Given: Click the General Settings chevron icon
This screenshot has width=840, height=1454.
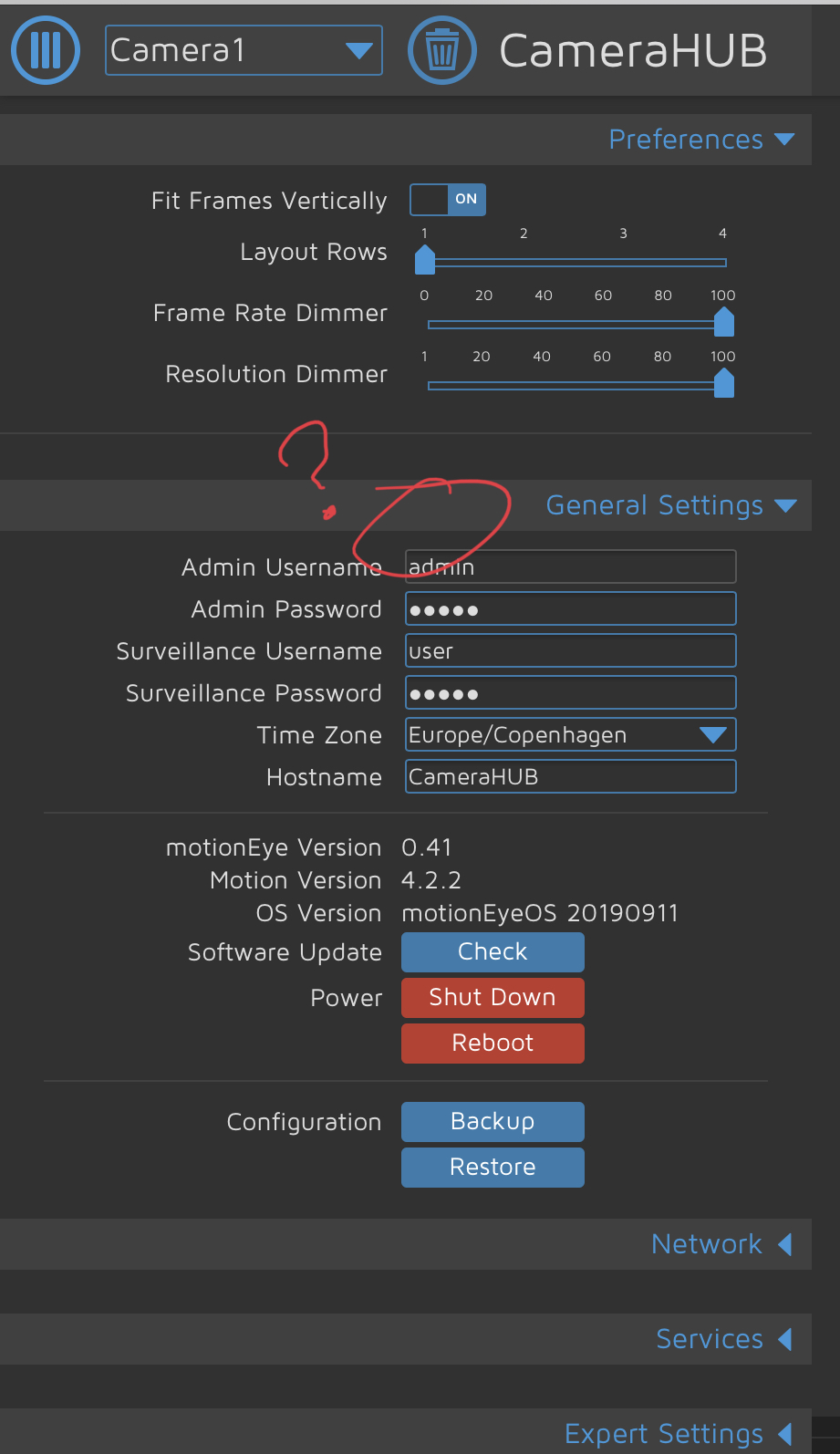Looking at the screenshot, I should click(786, 505).
